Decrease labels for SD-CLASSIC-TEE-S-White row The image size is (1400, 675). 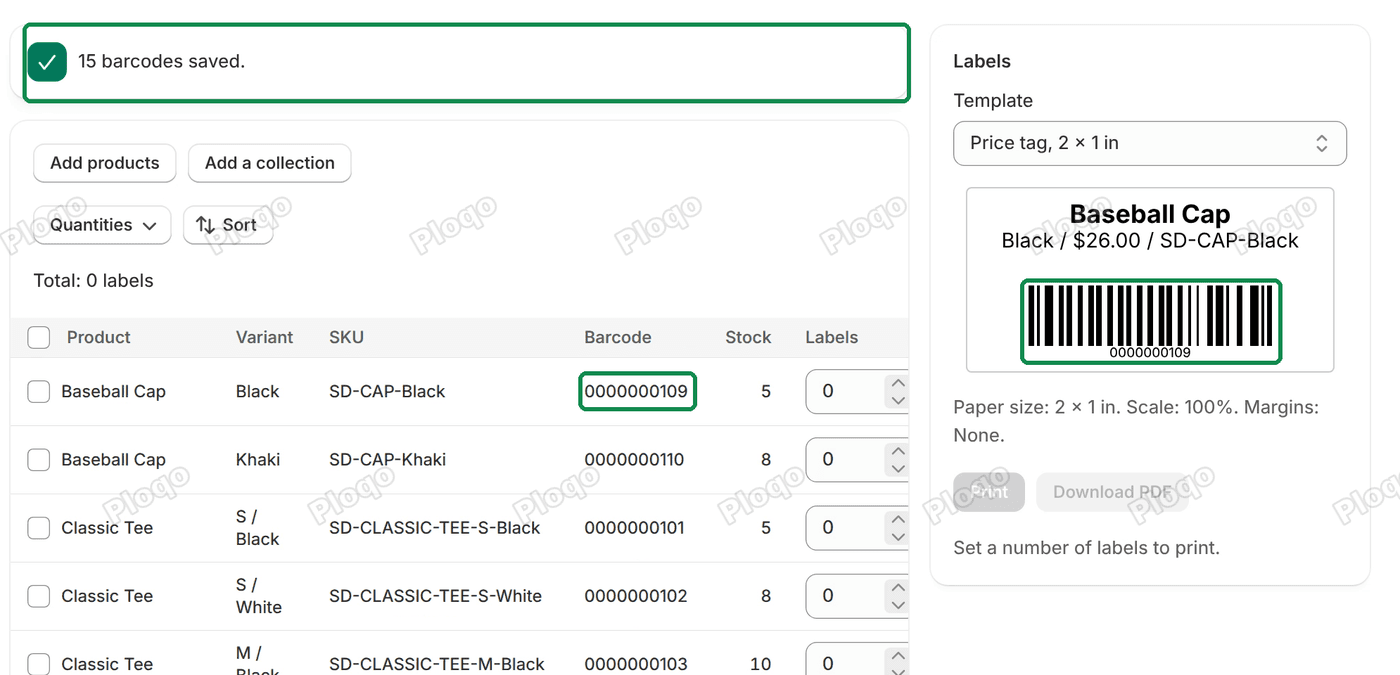897,605
